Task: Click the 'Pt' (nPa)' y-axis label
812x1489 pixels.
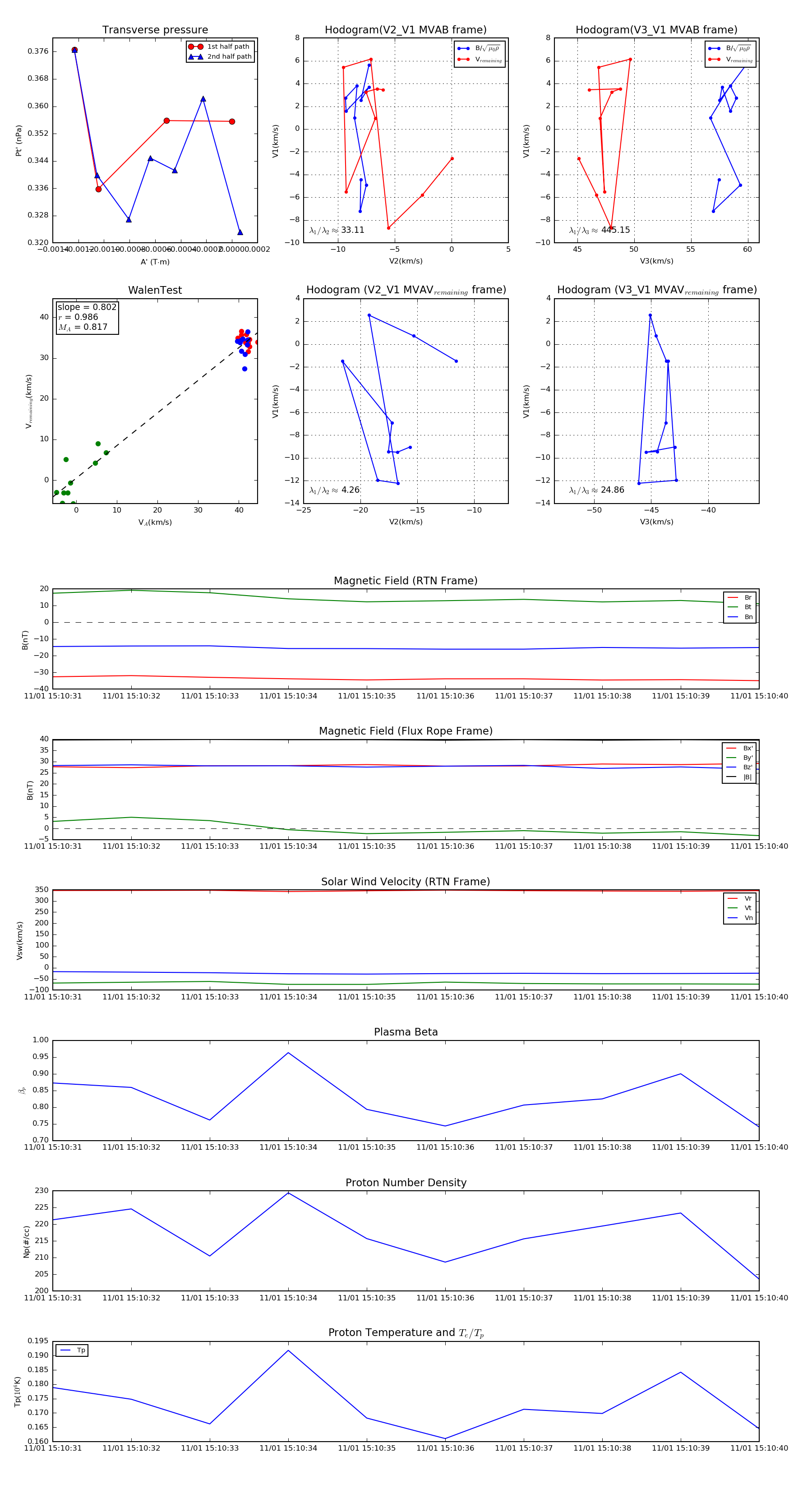Action: 18,140
